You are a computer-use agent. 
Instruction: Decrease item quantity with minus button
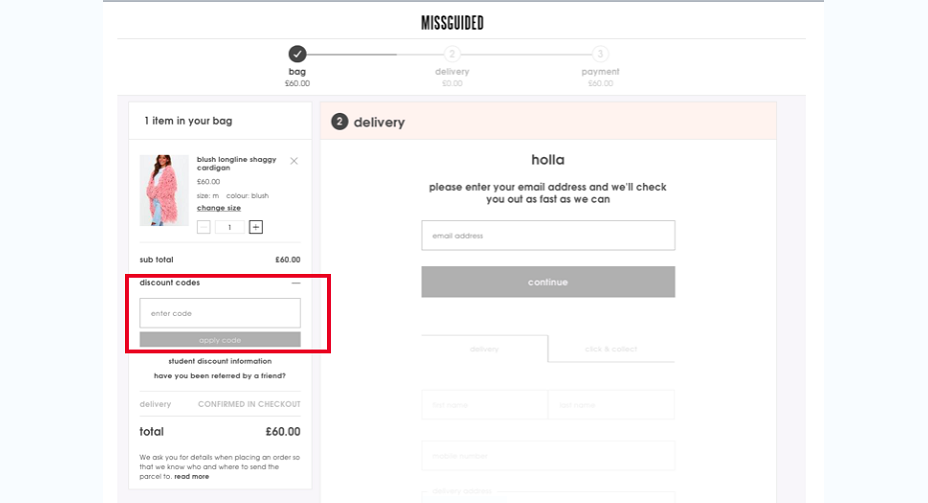pyautogui.click(x=204, y=227)
